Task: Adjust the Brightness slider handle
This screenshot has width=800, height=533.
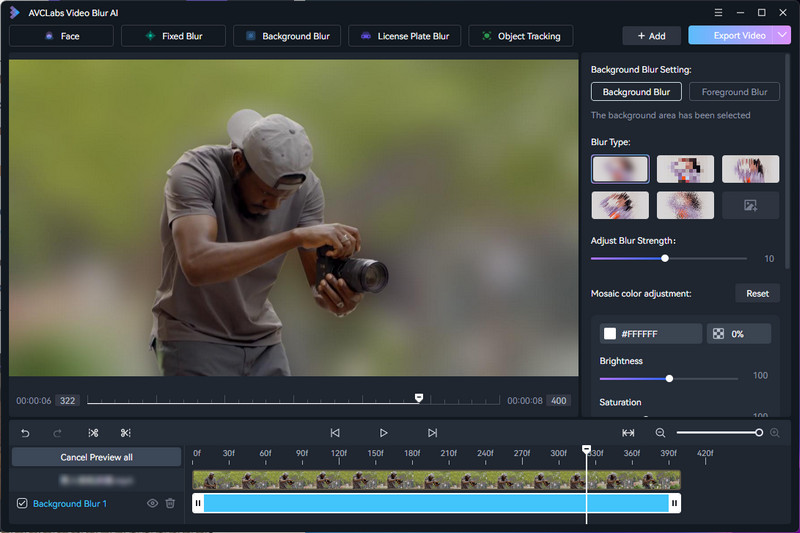Action: coord(669,378)
